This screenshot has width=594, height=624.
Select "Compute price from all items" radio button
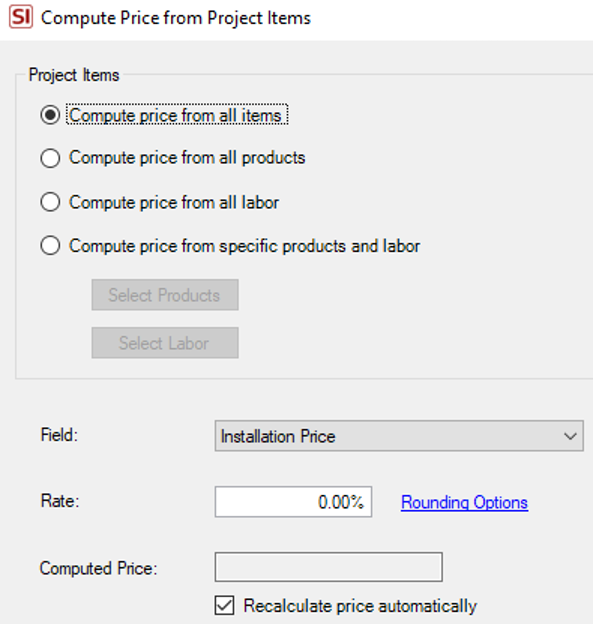pos(50,115)
